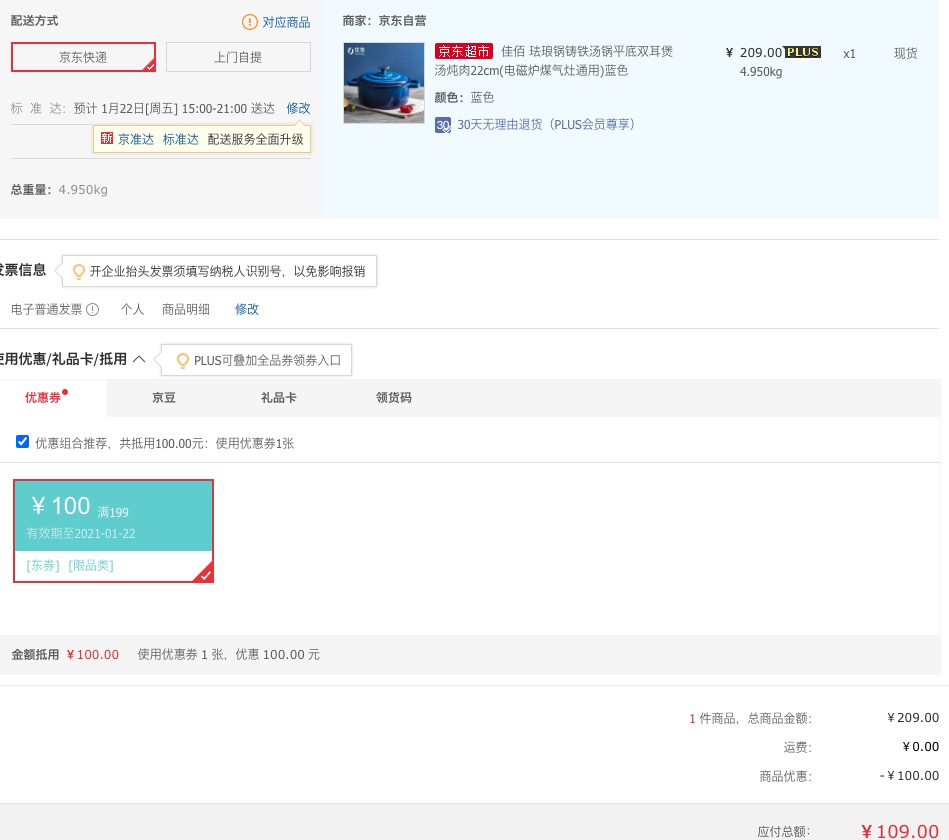Click 商品明细 invoice content text
This screenshot has width=949, height=840.
coord(186,309)
